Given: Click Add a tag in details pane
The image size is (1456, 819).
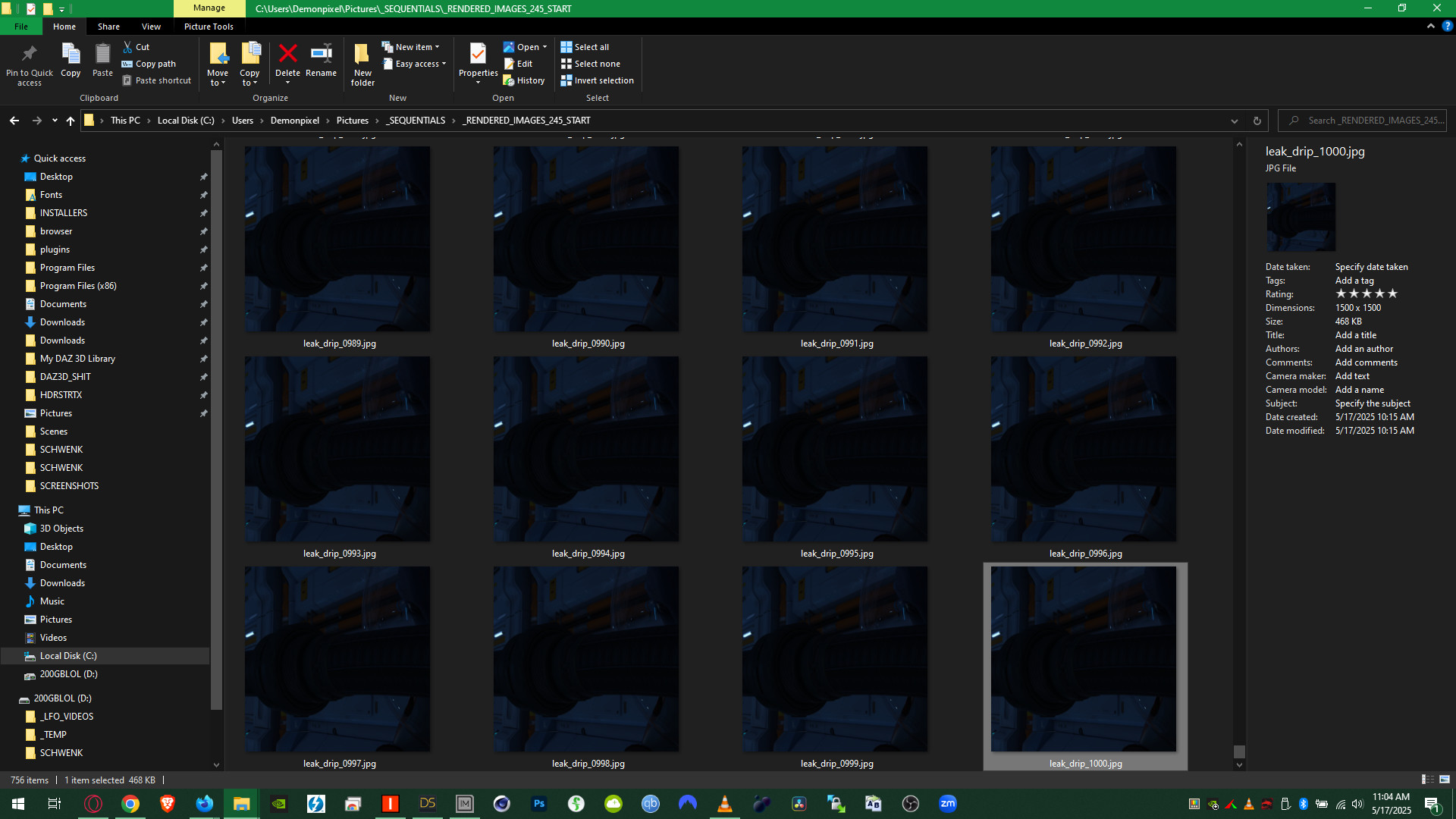Looking at the screenshot, I should 1354,281.
